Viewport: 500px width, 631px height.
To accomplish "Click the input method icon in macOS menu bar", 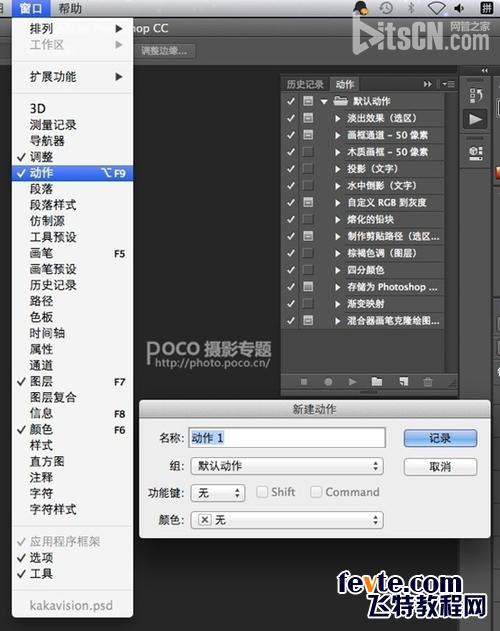I will click(486, 8).
